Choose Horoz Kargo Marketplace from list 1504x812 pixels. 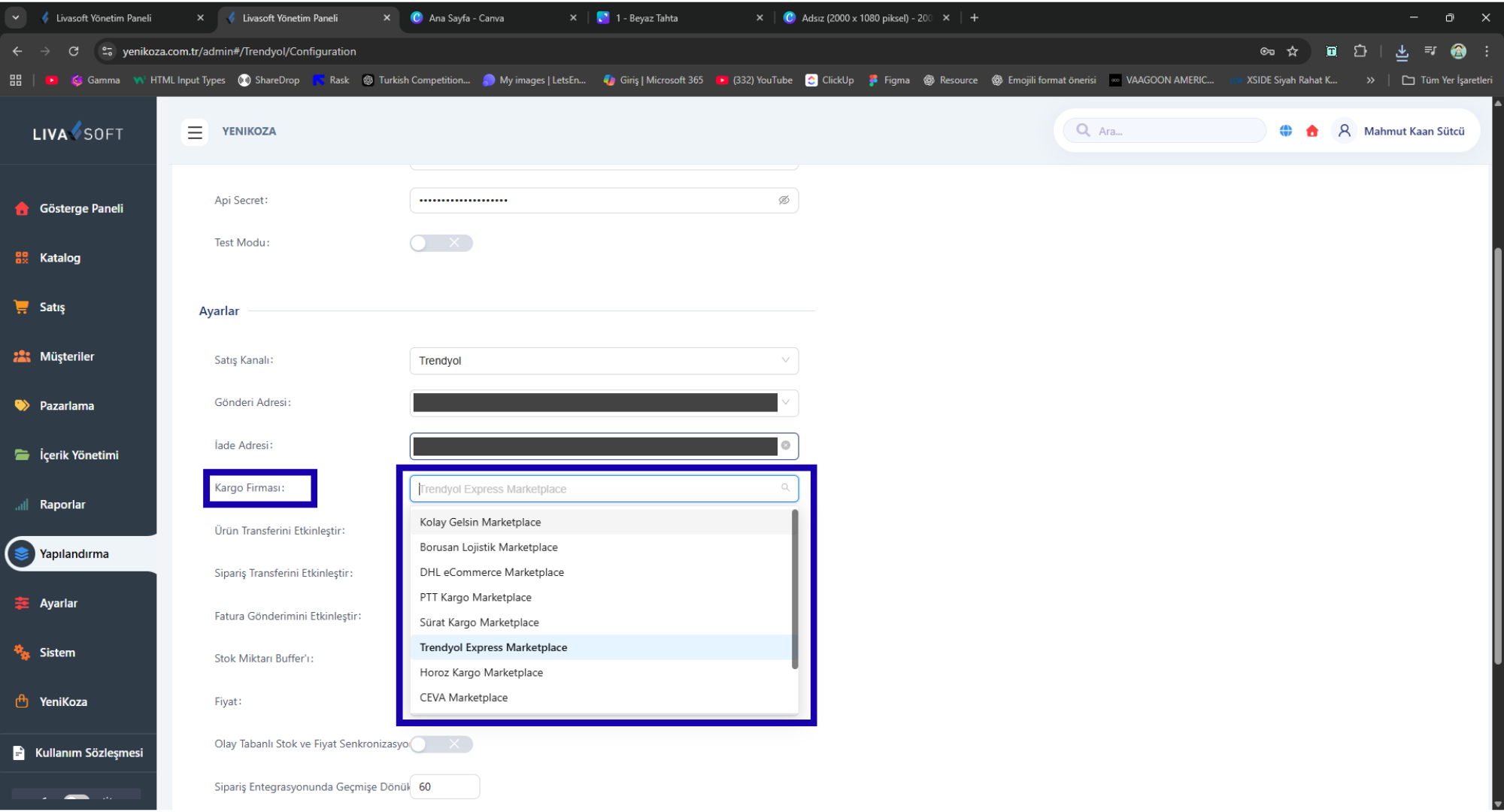(481, 673)
